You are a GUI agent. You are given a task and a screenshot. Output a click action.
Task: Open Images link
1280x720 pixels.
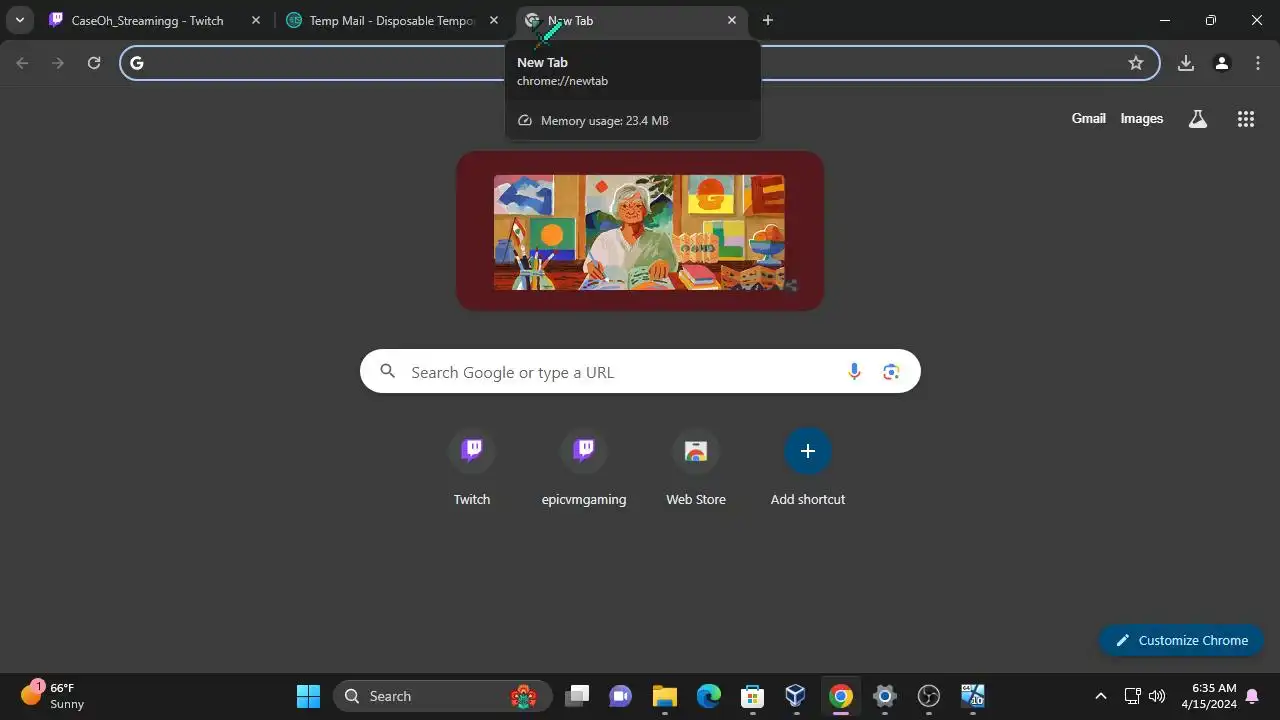(1141, 118)
